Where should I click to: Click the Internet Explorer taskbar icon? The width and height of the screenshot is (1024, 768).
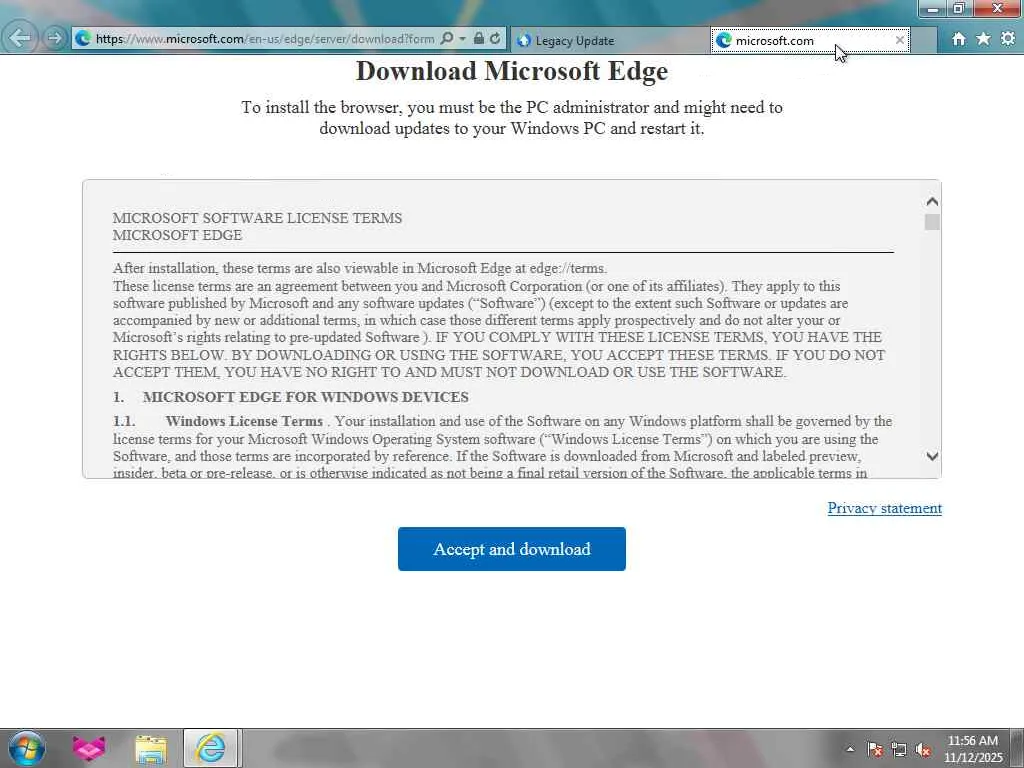pos(210,748)
